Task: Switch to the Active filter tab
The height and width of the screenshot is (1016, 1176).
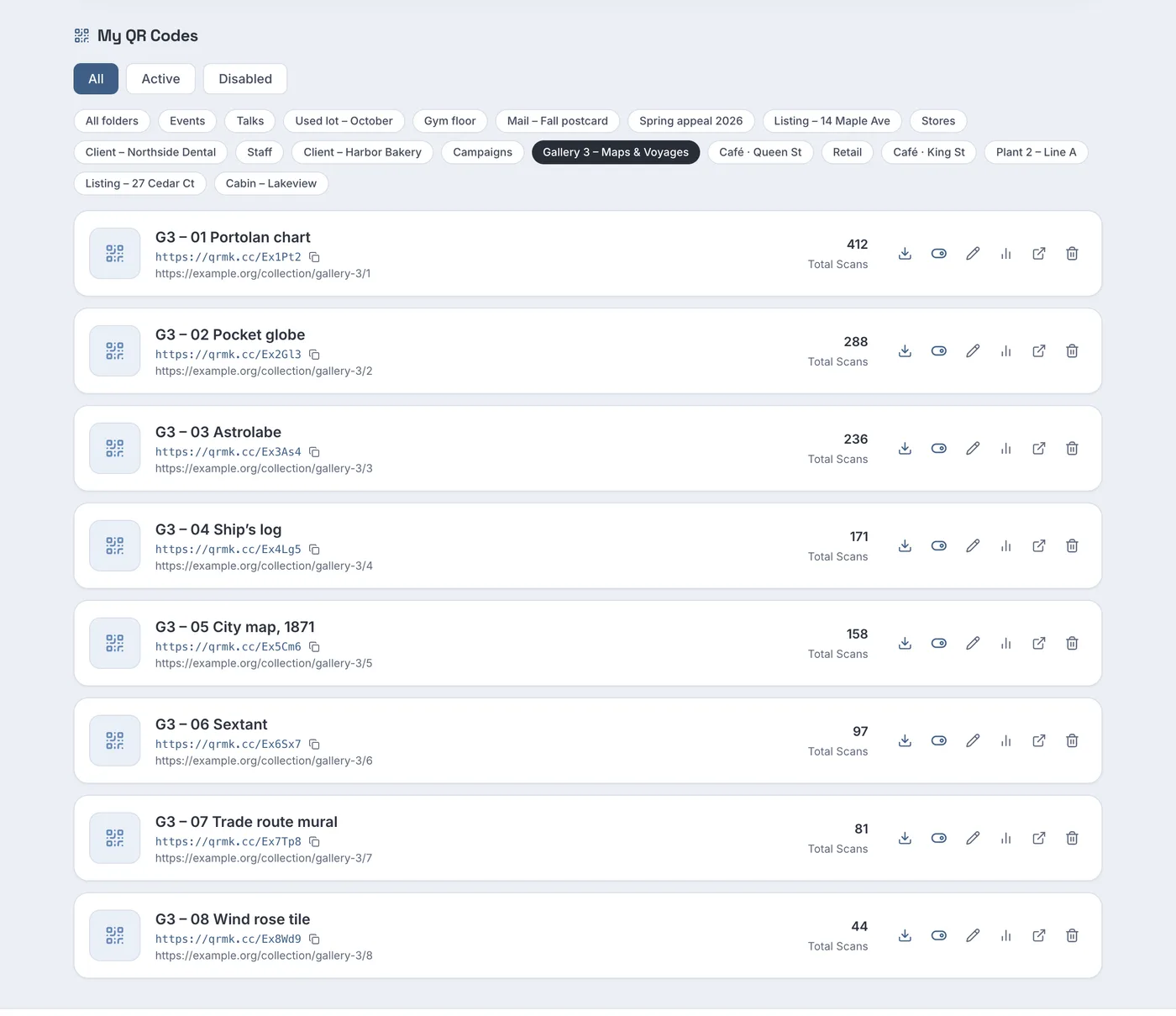Action: (160, 79)
